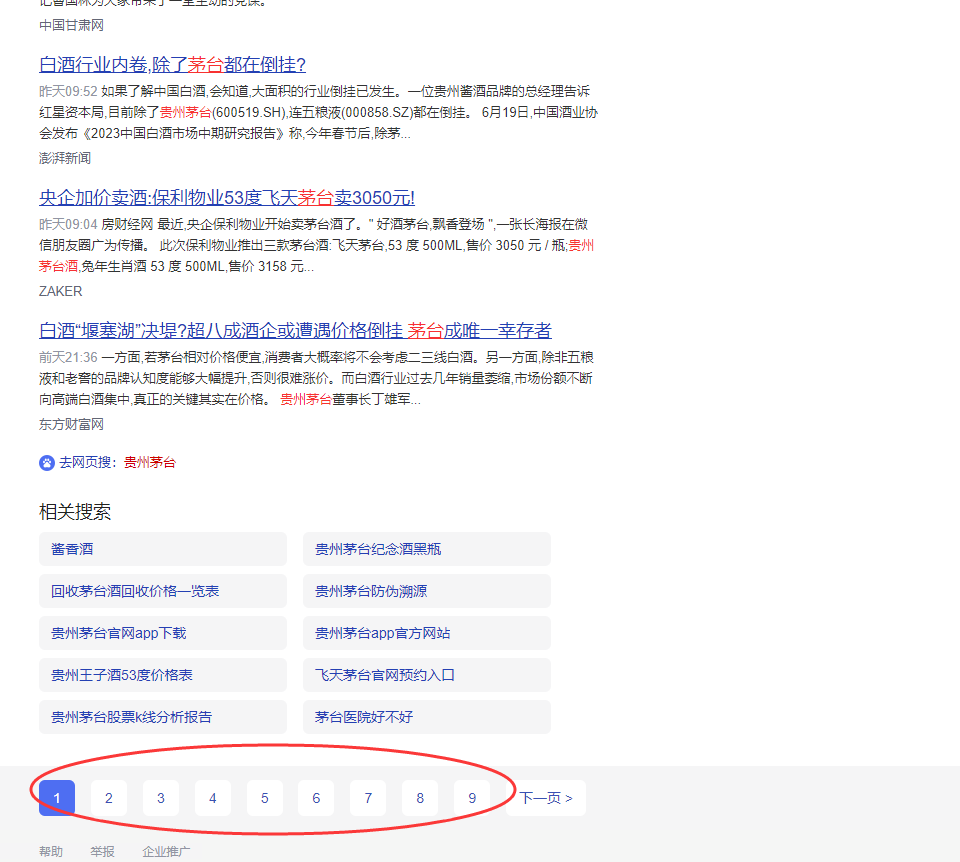Open results page 9
This screenshot has width=960, height=862.
[471, 798]
